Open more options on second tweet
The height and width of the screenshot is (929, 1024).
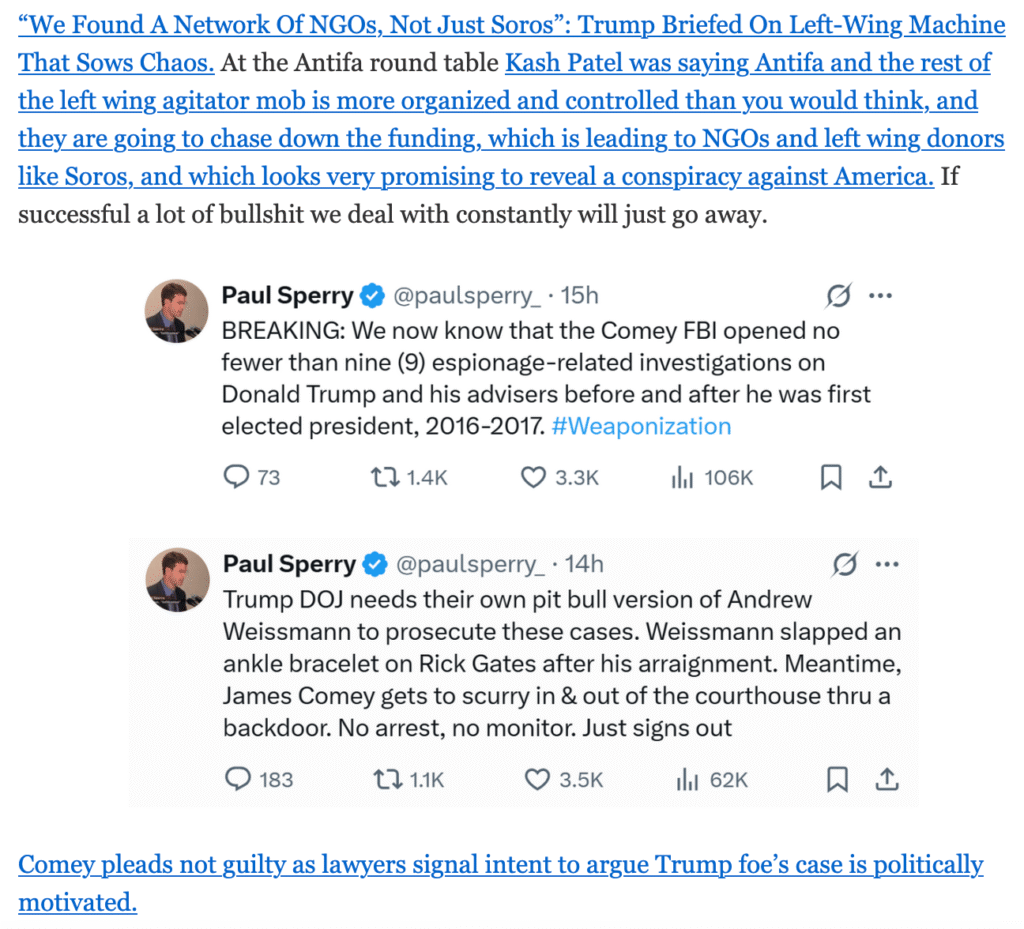tap(887, 565)
